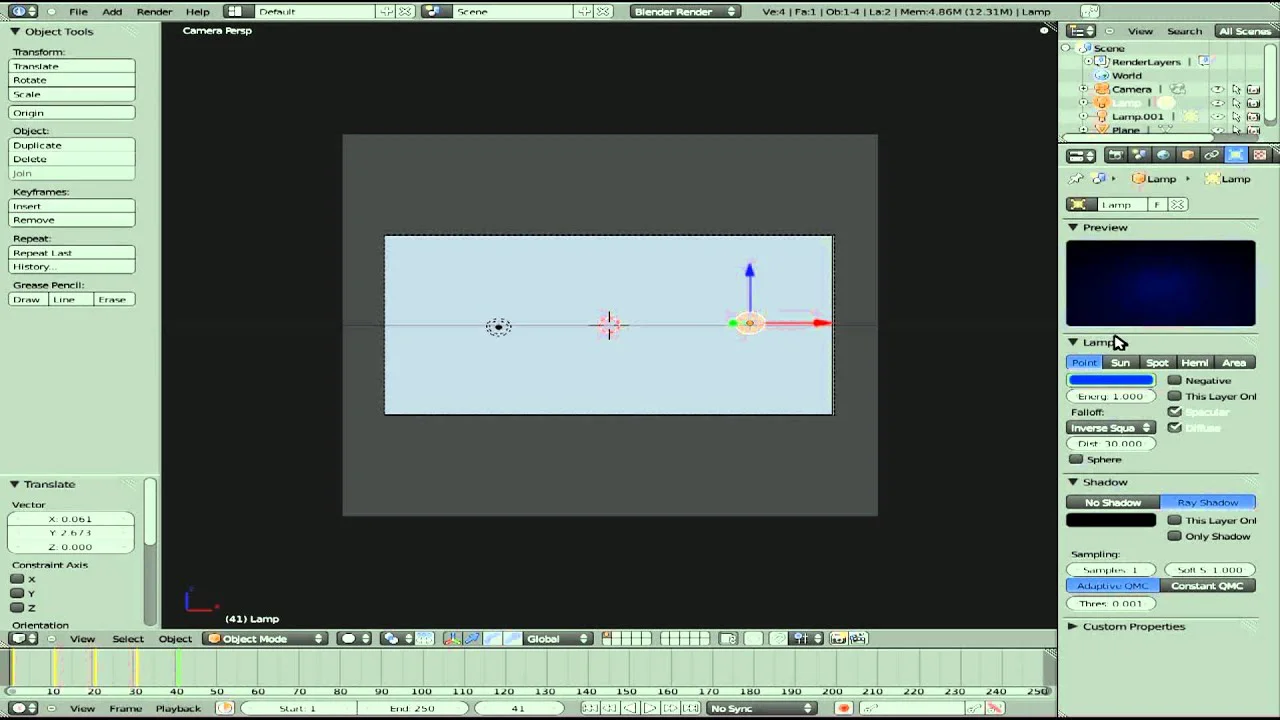
Task: Click the blue lamp color swatch
Action: (x=1110, y=380)
